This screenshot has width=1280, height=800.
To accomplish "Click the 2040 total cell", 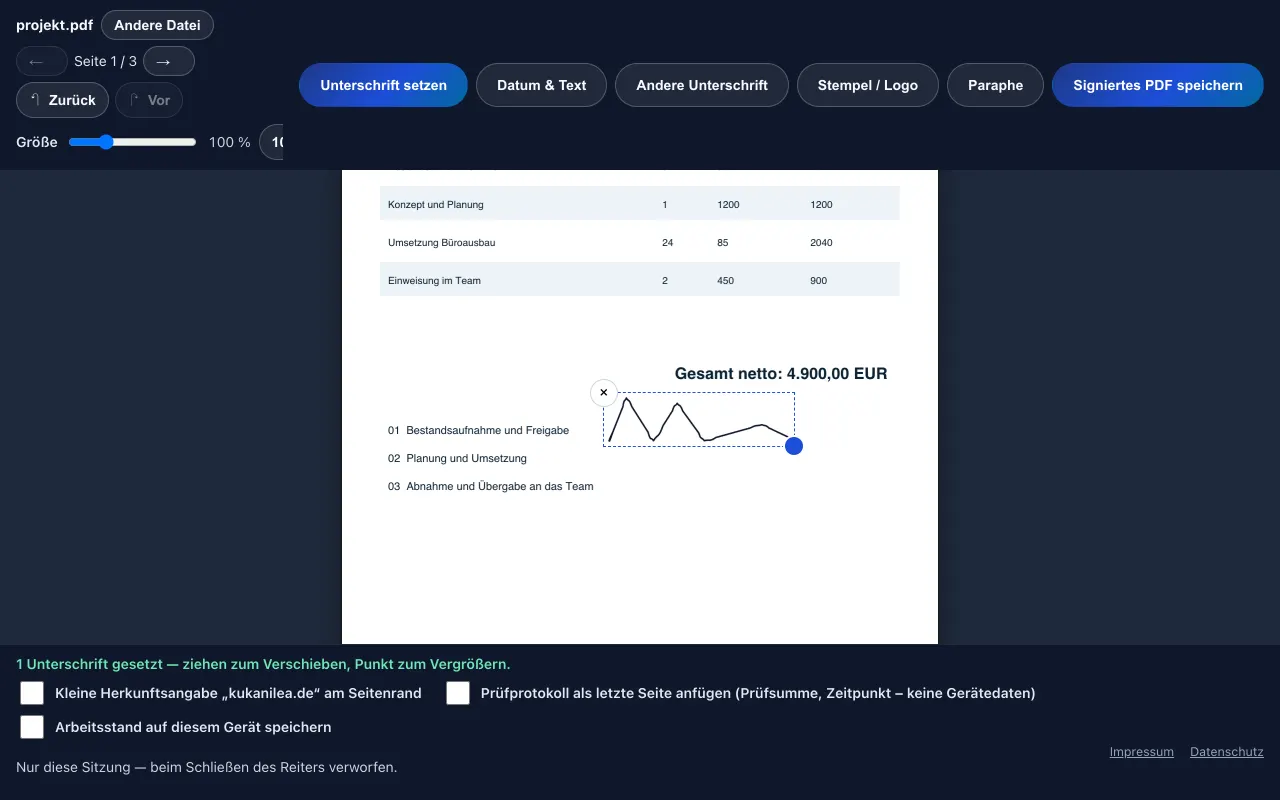I will [x=821, y=242].
